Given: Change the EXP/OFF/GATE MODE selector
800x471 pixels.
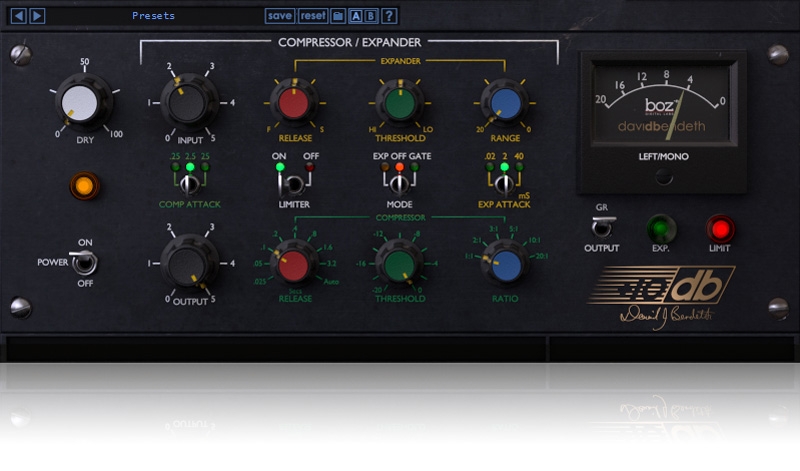Looking at the screenshot, I should 399,183.
